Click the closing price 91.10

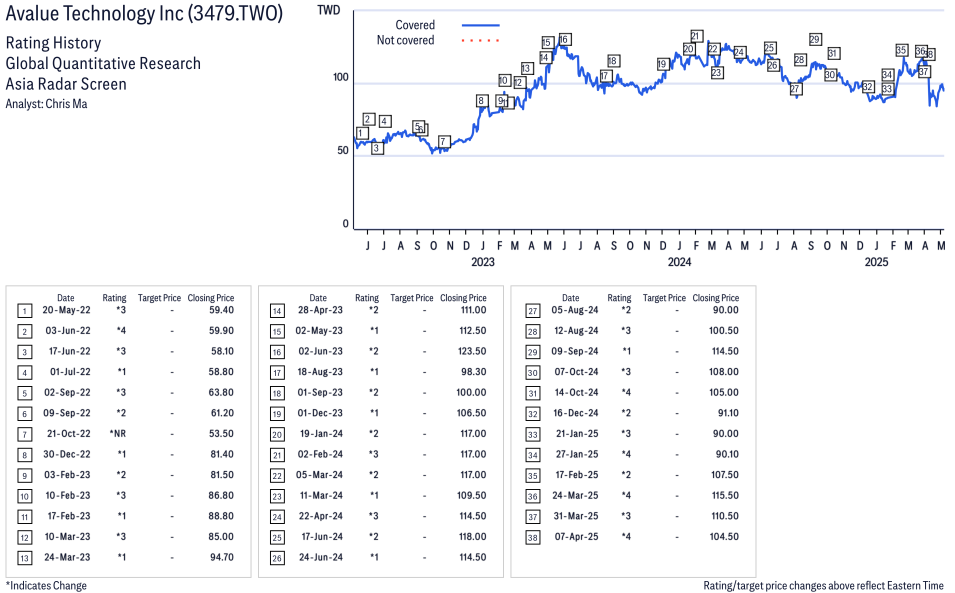pos(728,413)
